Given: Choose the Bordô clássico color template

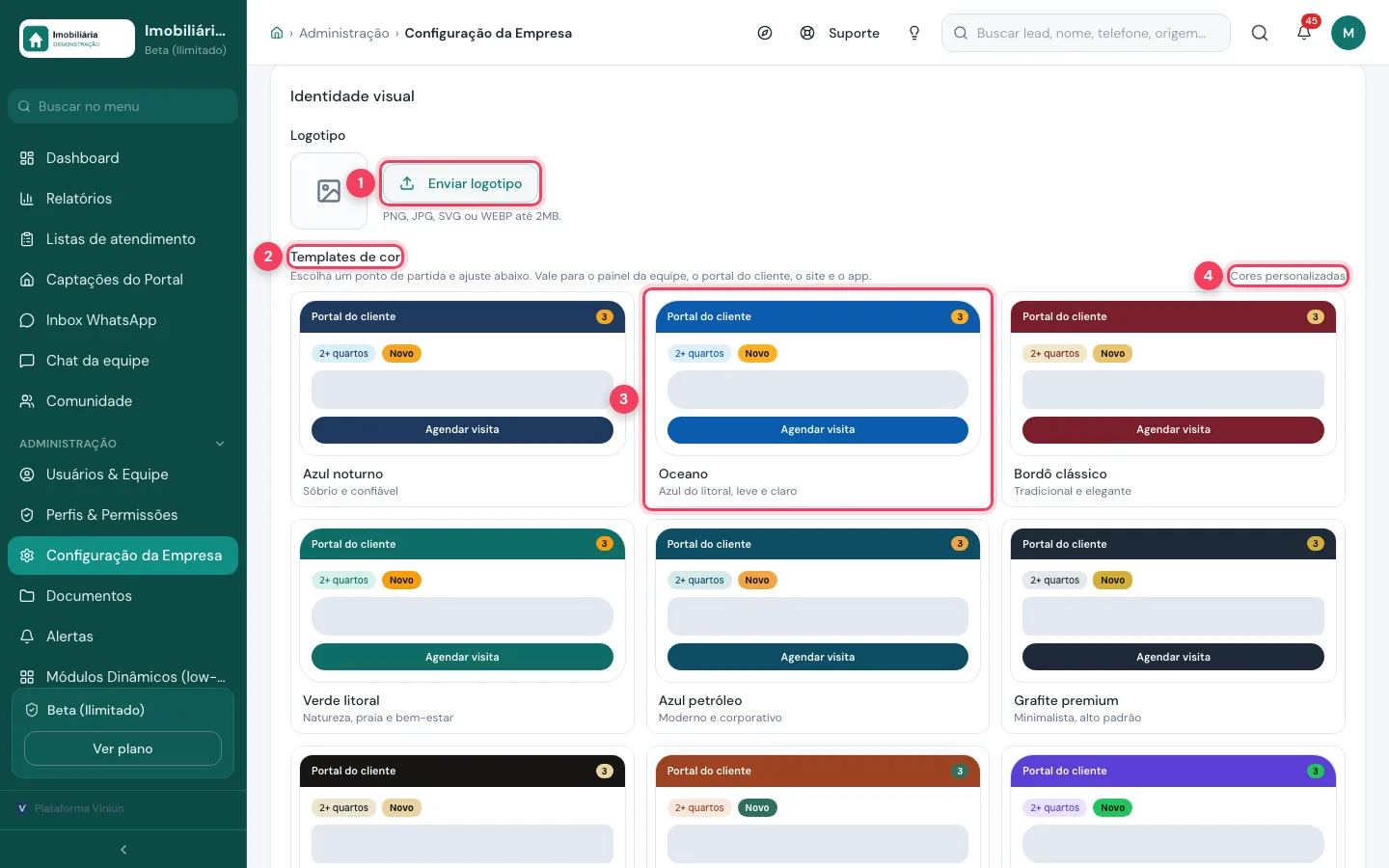Looking at the screenshot, I should (1173, 399).
